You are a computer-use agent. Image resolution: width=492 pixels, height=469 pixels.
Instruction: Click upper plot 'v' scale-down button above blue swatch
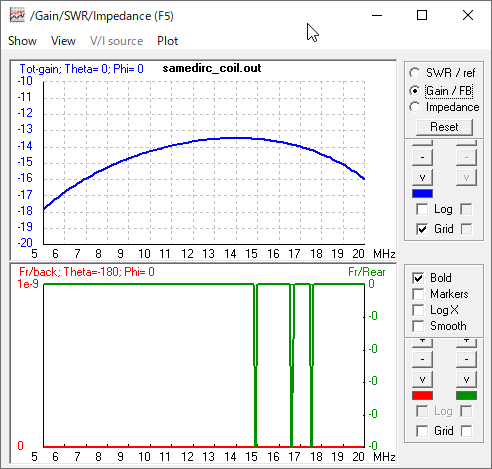click(422, 177)
